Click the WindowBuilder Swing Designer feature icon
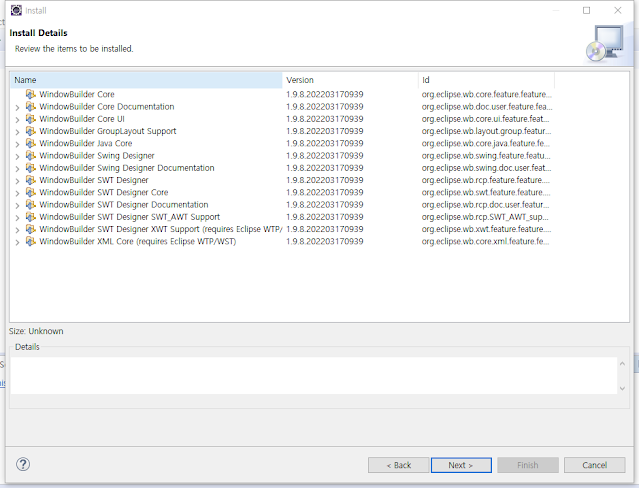The image size is (639, 488). 31,155
